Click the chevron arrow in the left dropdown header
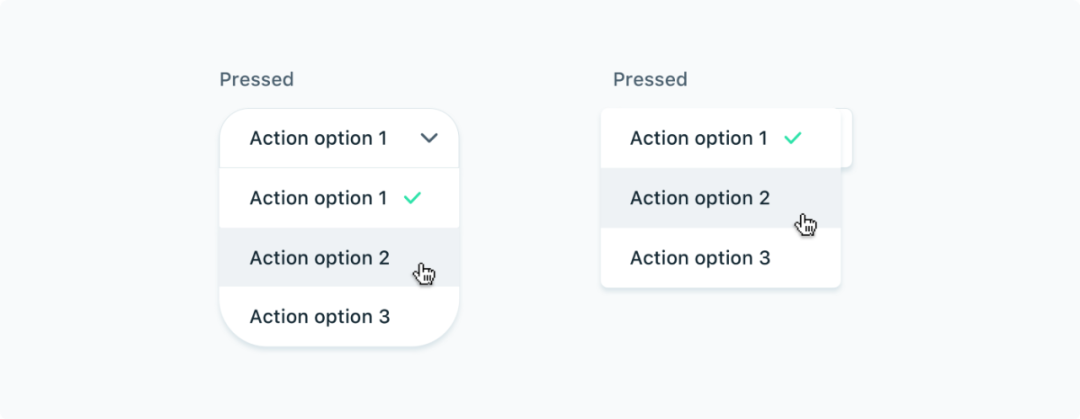Screen dimensions: 1080x419 pyautogui.click(x=429, y=138)
